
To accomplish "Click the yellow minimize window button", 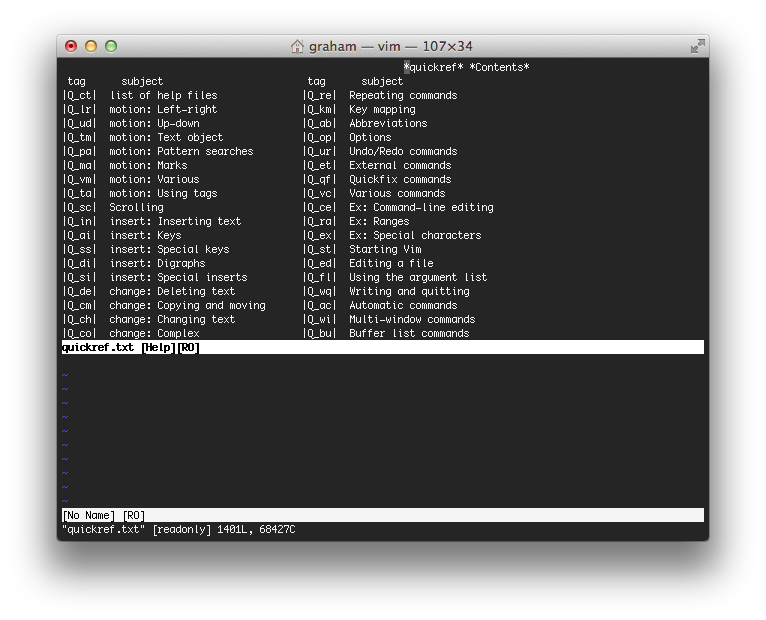I will point(91,46).
